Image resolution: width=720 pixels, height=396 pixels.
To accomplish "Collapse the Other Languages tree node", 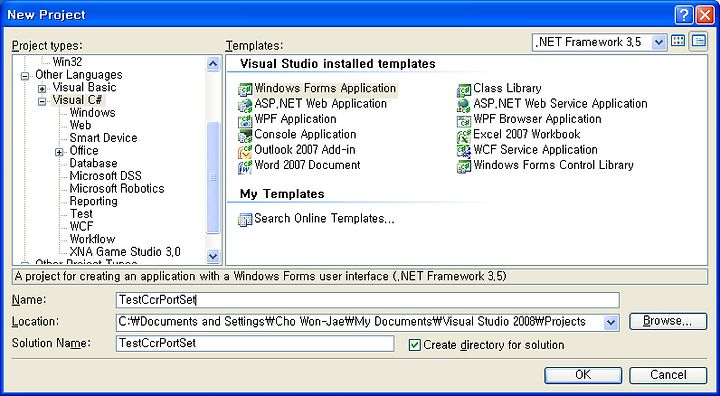I will coord(25,76).
